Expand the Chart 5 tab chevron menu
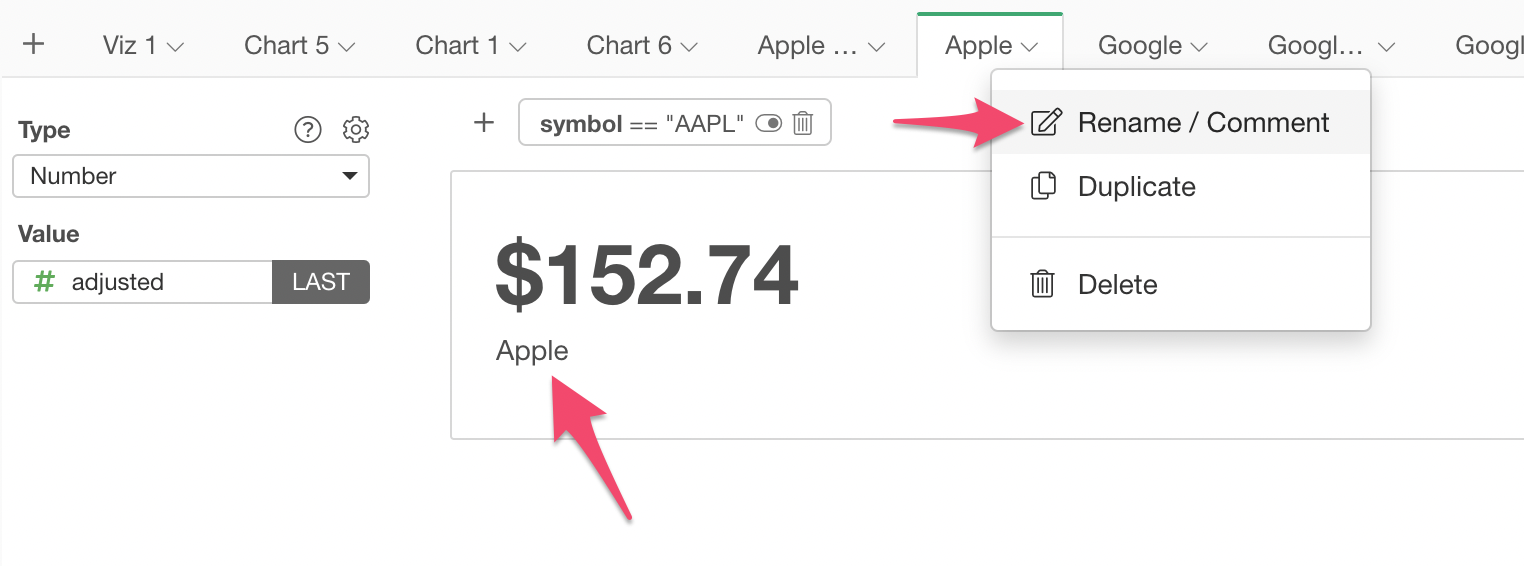Image resolution: width=1524 pixels, height=566 pixels. [347, 47]
